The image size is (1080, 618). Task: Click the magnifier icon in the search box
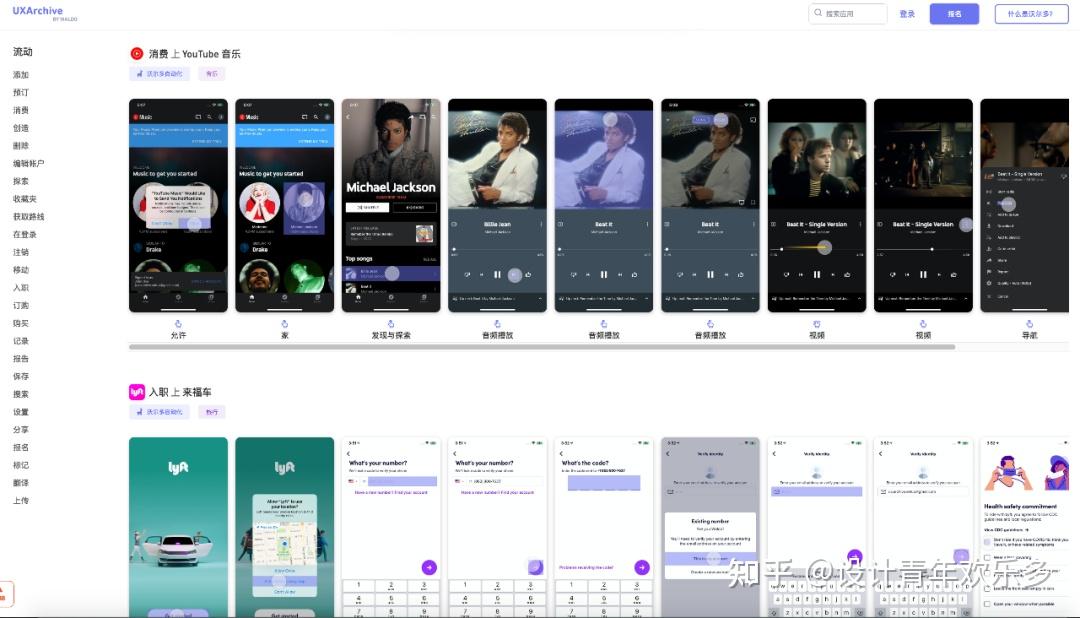pyautogui.click(x=818, y=13)
